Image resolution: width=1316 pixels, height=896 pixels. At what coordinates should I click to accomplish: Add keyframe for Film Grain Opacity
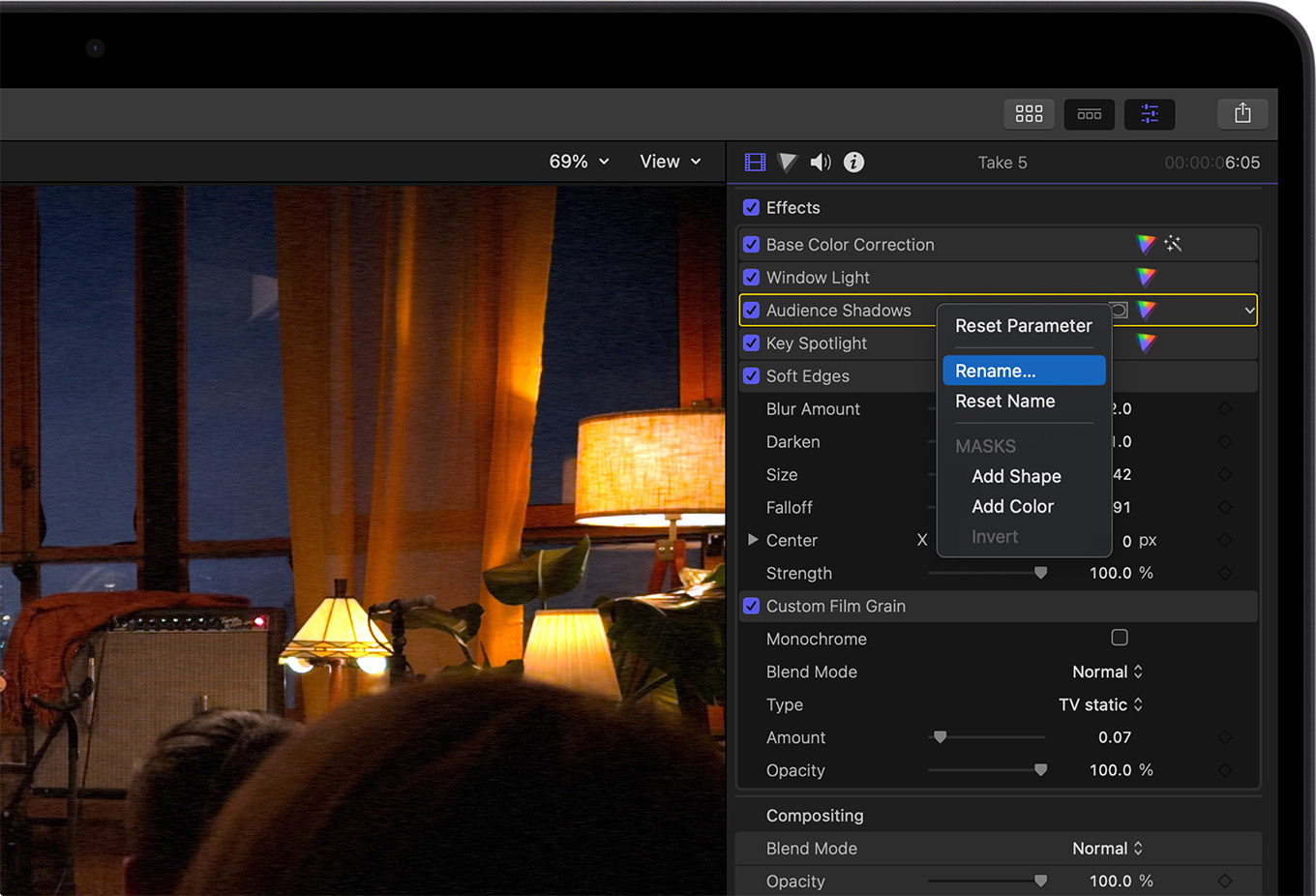point(1225,770)
